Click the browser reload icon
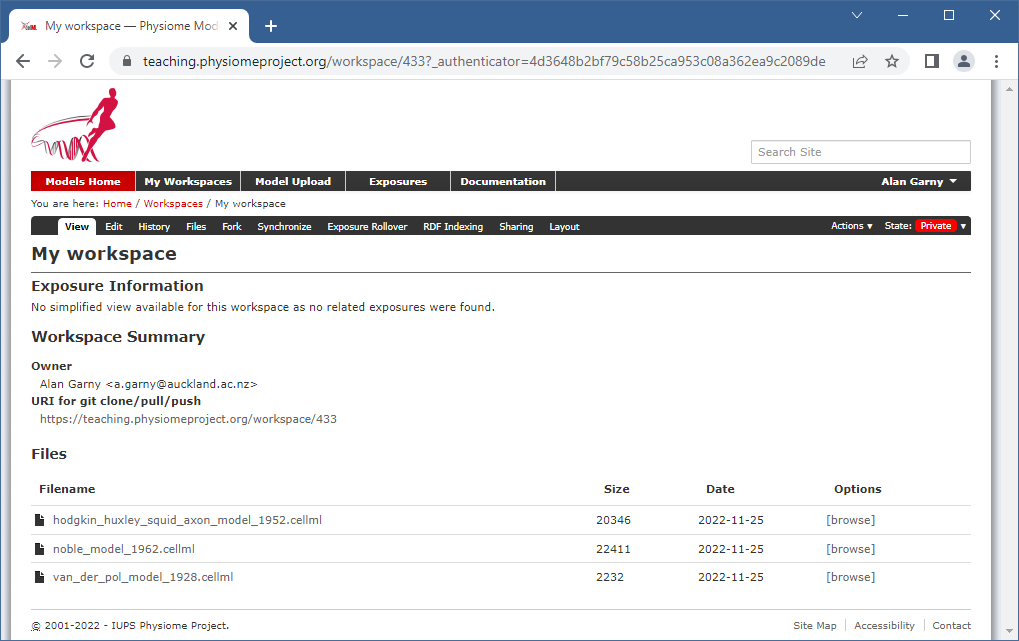The height and width of the screenshot is (641, 1019). pos(87,61)
